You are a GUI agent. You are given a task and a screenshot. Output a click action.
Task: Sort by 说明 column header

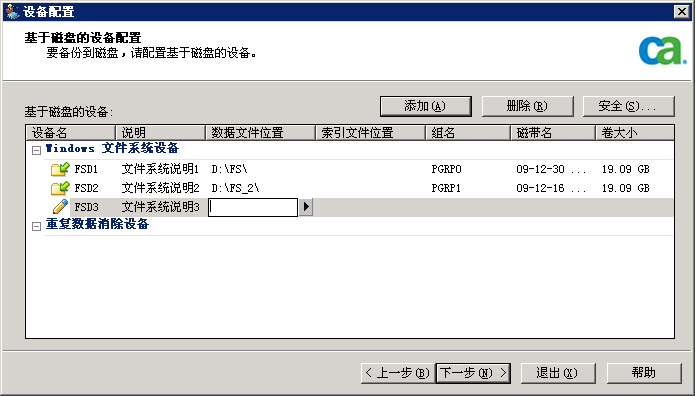[160, 133]
